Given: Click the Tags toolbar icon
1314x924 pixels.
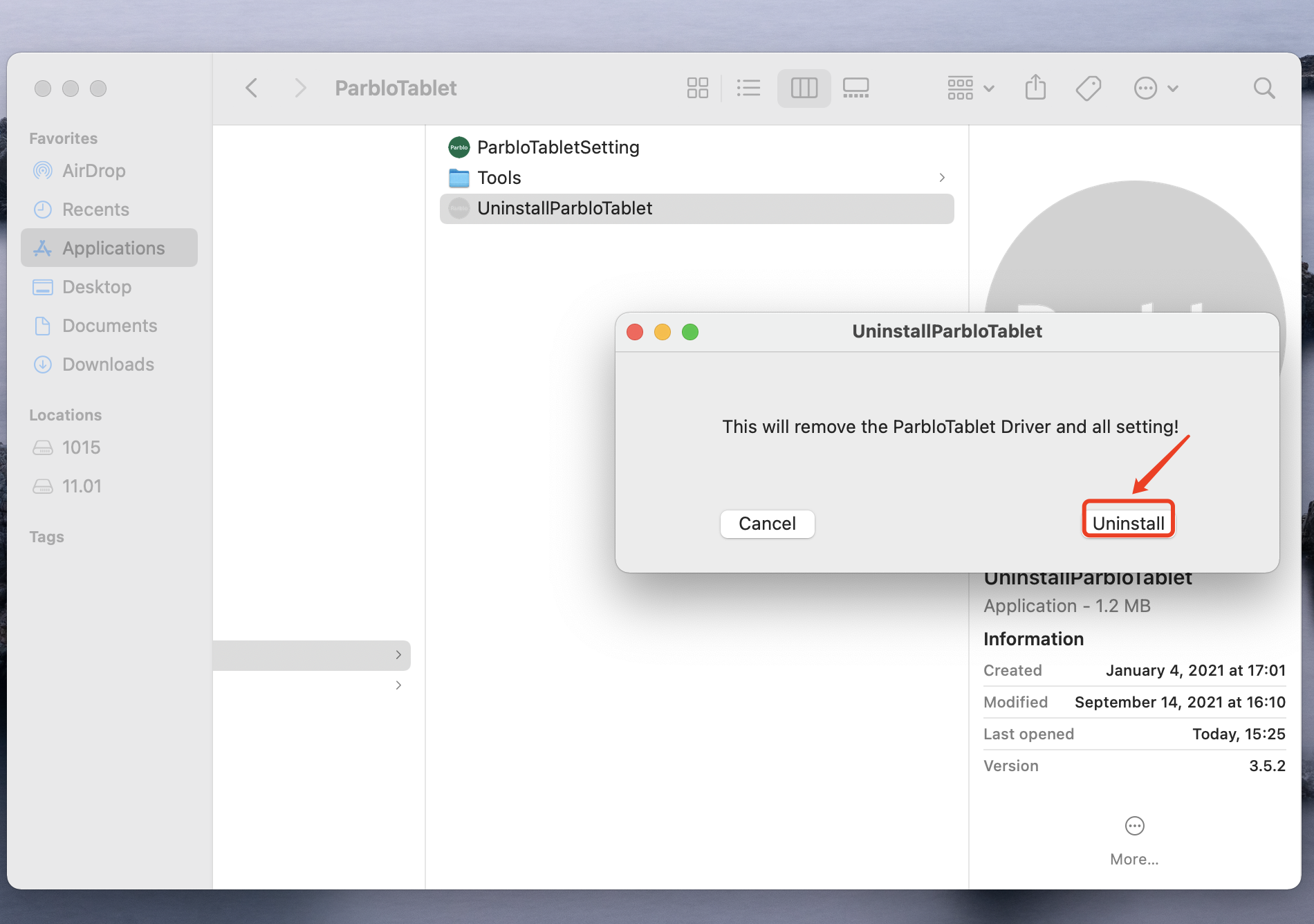Looking at the screenshot, I should coord(1089,88).
